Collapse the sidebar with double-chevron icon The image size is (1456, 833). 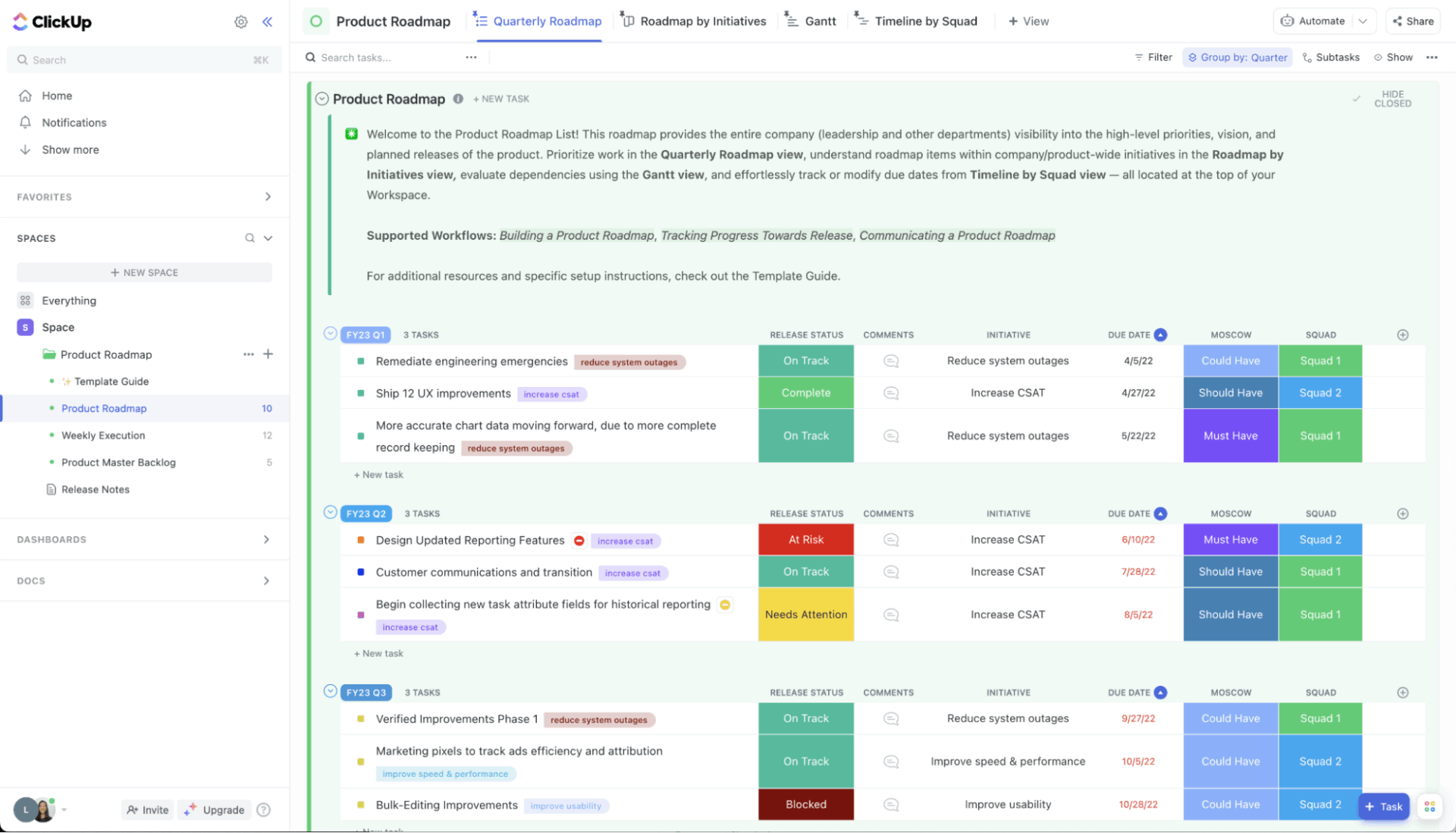point(267,21)
